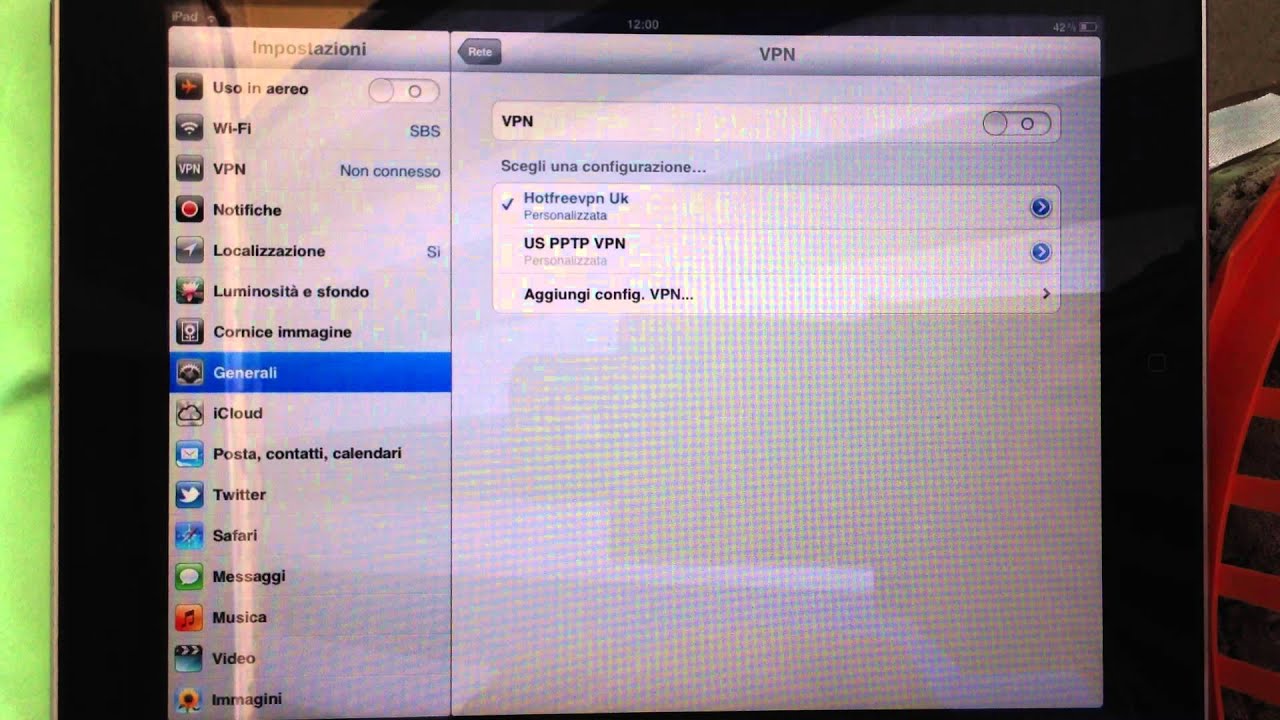
Task: Tap the Luminosità e sfondo flower icon
Action: (x=189, y=291)
